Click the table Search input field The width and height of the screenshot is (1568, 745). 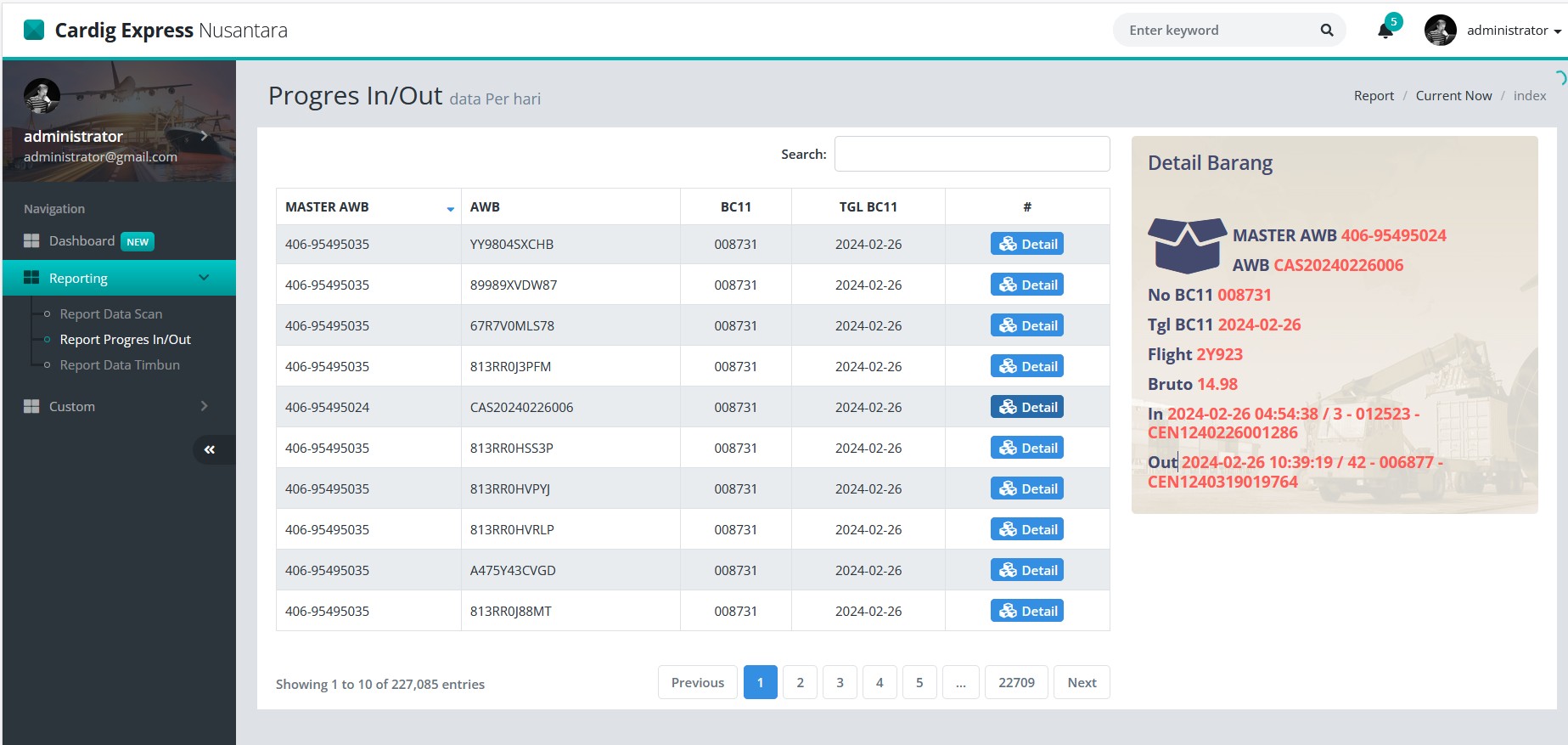[x=971, y=154]
